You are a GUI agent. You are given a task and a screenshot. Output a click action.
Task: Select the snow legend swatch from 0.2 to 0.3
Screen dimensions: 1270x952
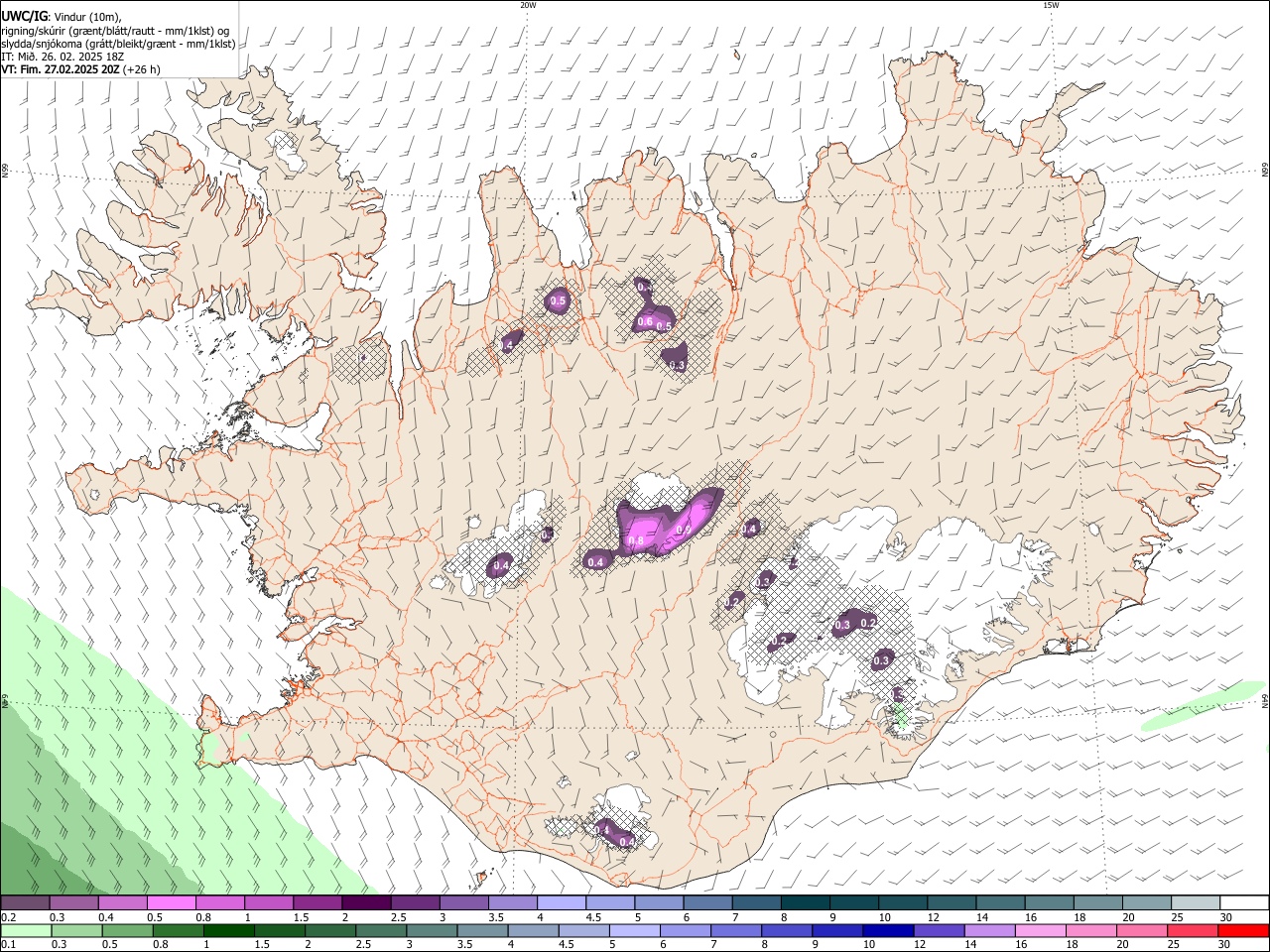click(25, 903)
